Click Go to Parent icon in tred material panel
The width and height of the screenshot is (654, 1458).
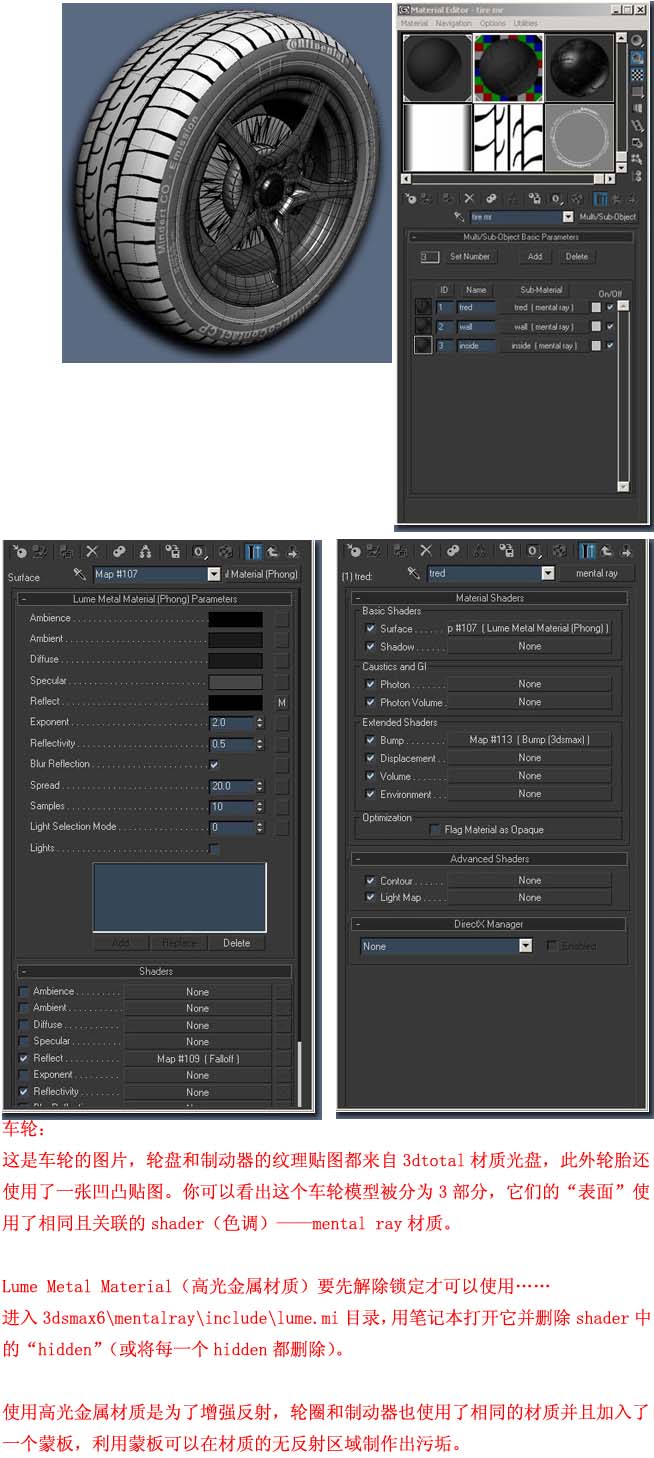click(x=606, y=550)
